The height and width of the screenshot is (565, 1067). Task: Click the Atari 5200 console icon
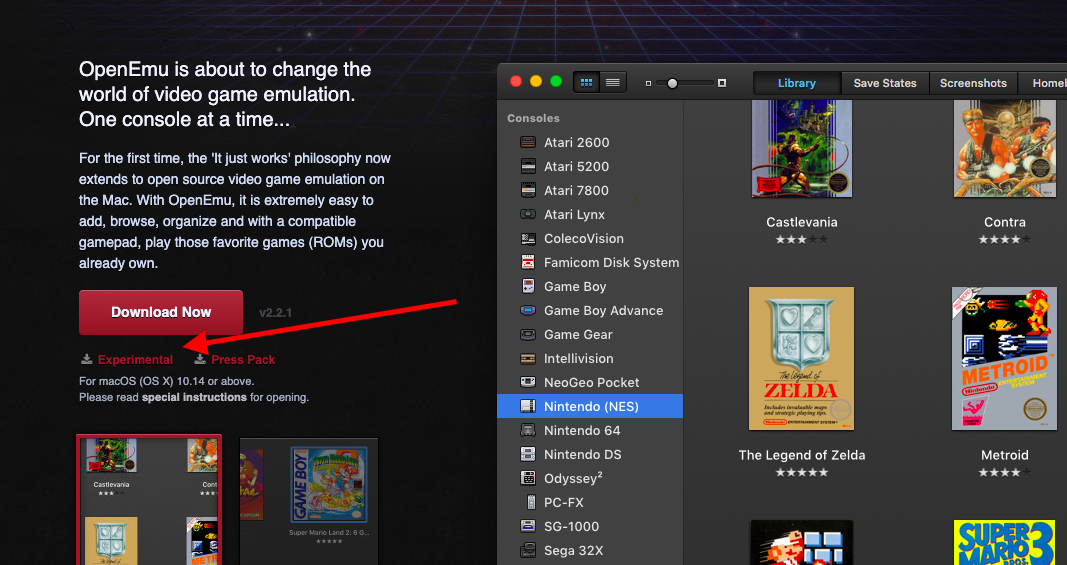pos(528,166)
